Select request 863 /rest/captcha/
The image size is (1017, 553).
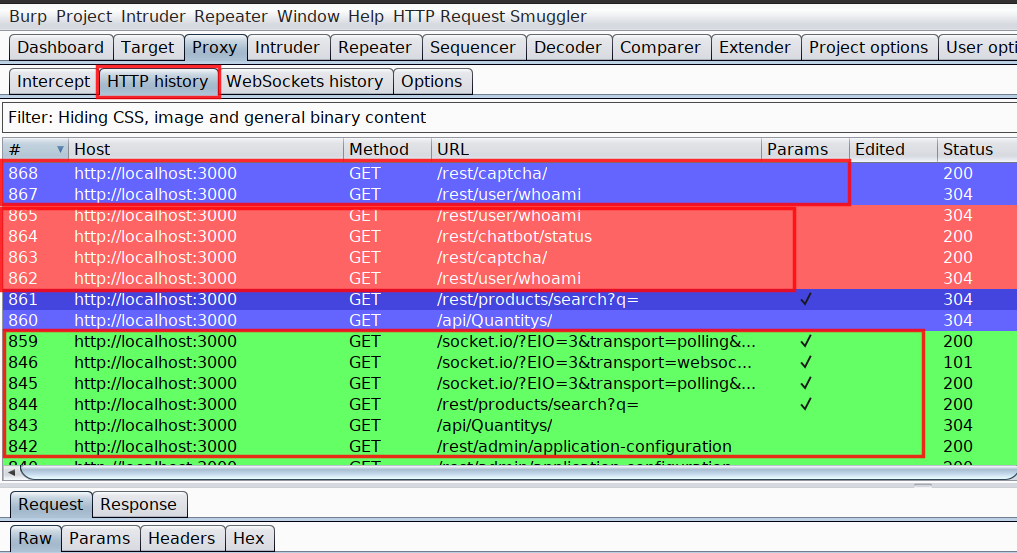pos(509,257)
